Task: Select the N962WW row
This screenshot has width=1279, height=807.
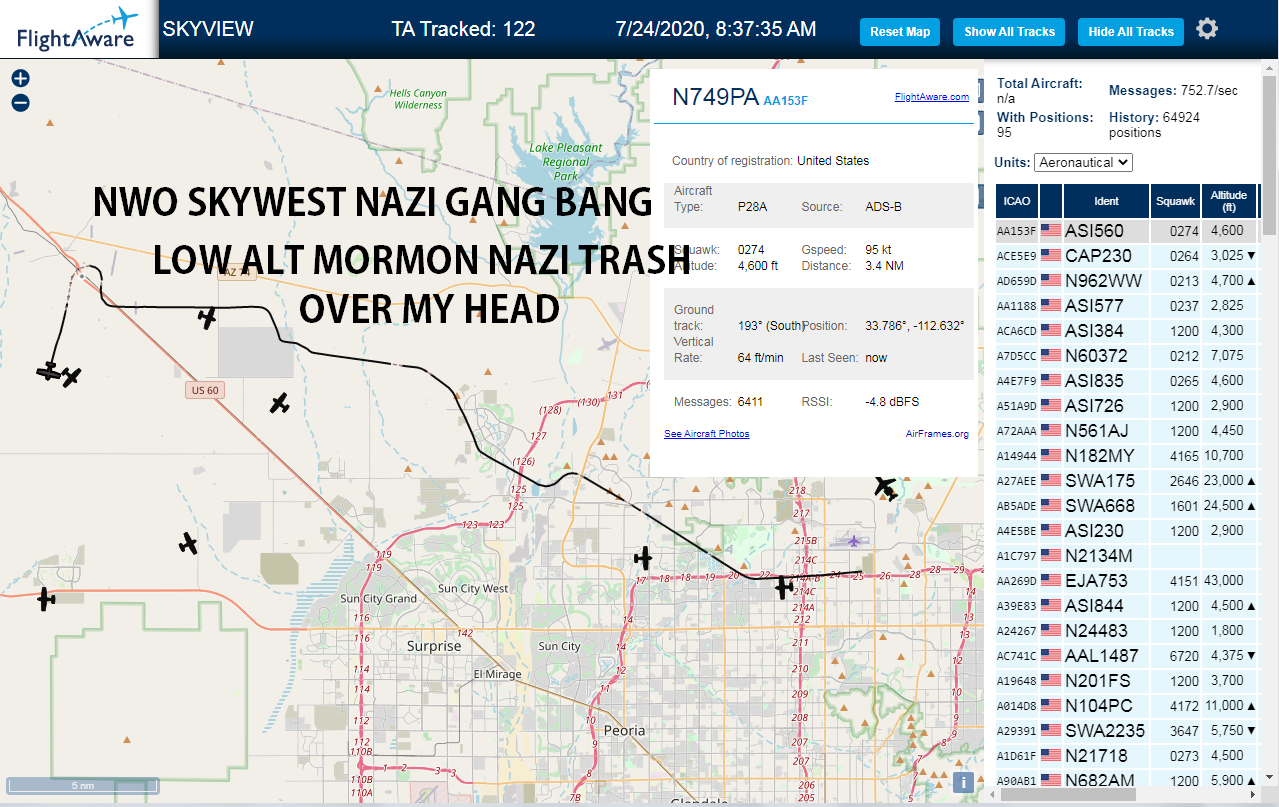Action: coord(1127,281)
